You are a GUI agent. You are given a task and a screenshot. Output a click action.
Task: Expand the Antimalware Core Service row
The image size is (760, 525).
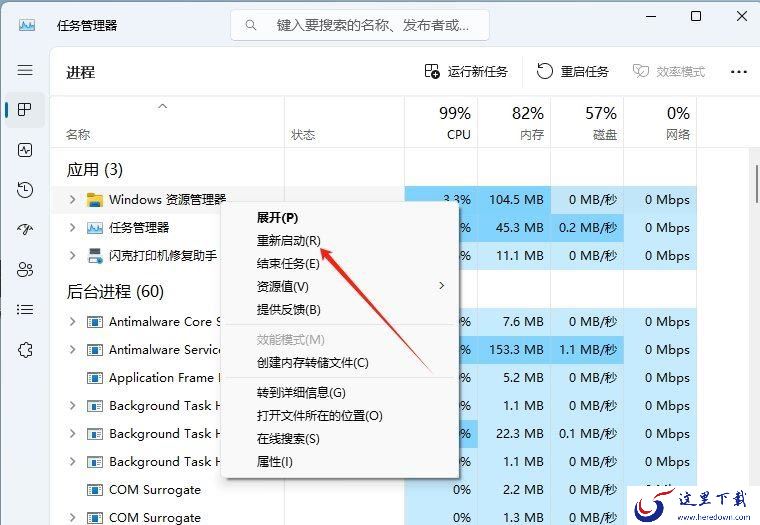coord(72,321)
